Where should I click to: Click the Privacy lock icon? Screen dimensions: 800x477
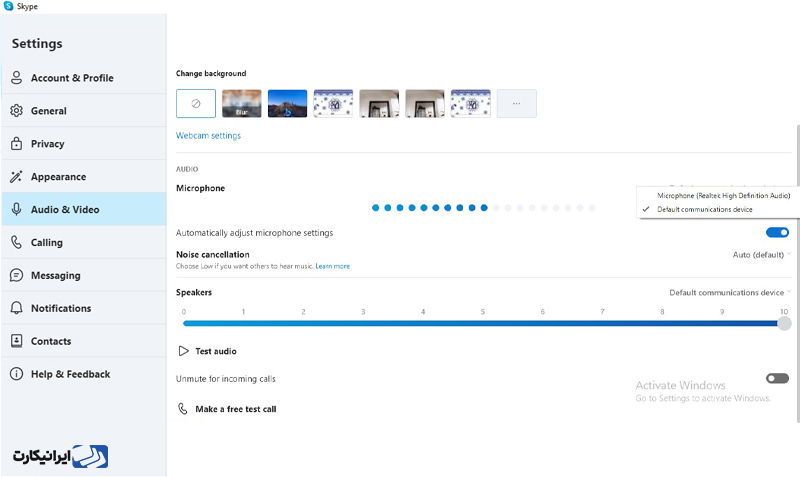point(16,144)
